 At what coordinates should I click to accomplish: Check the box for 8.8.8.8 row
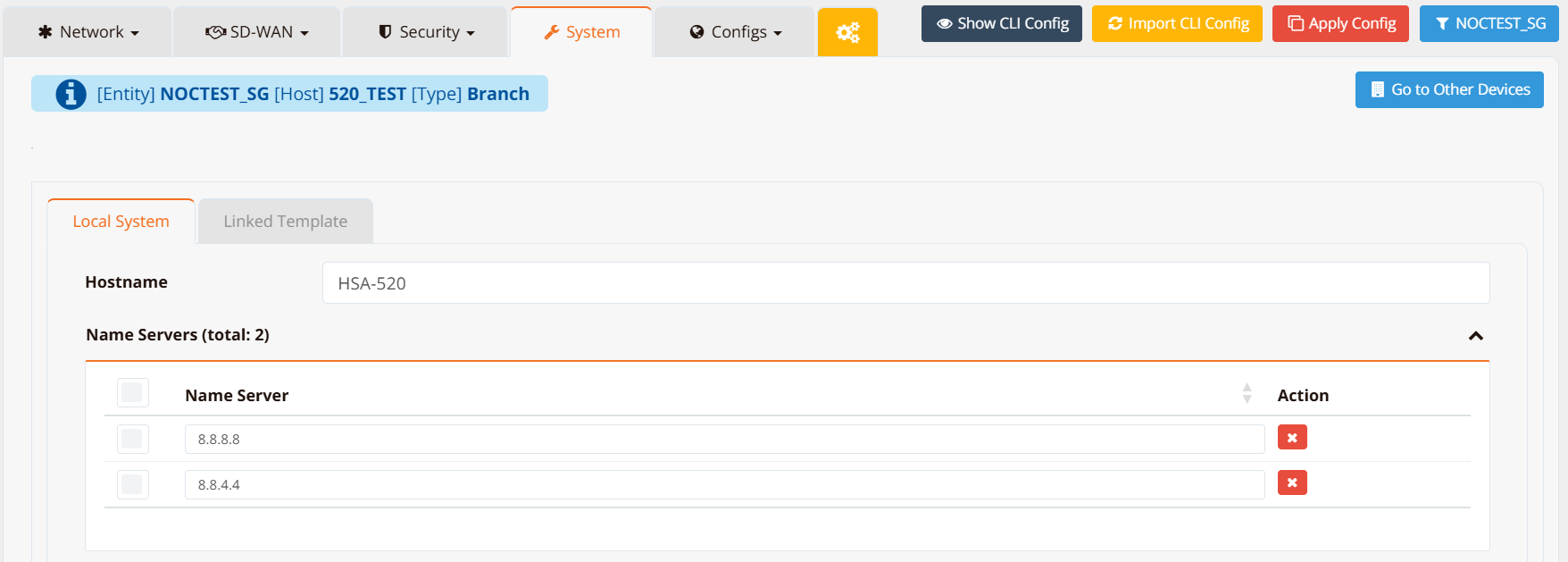point(132,439)
